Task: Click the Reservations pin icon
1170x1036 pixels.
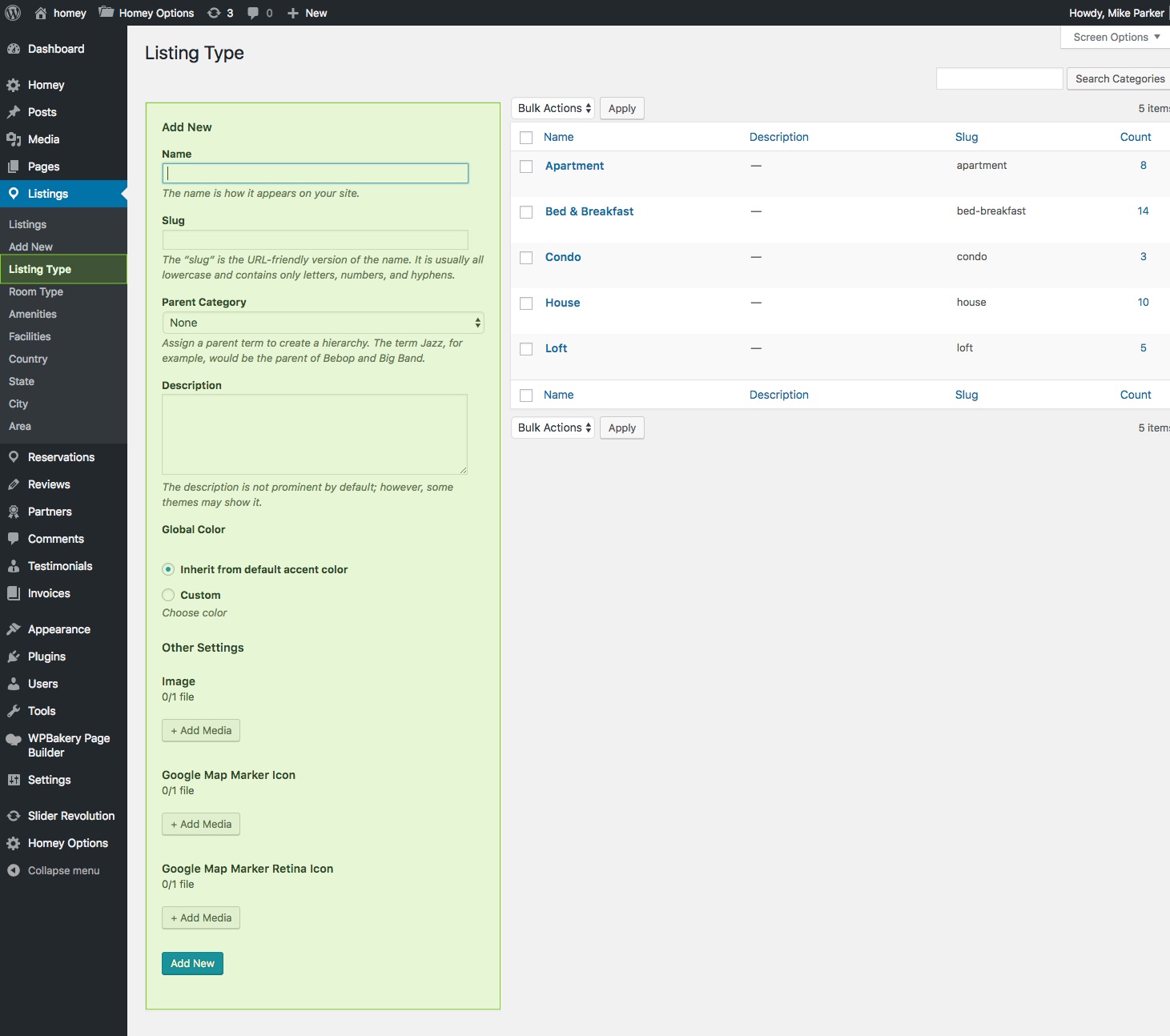Action: point(14,457)
